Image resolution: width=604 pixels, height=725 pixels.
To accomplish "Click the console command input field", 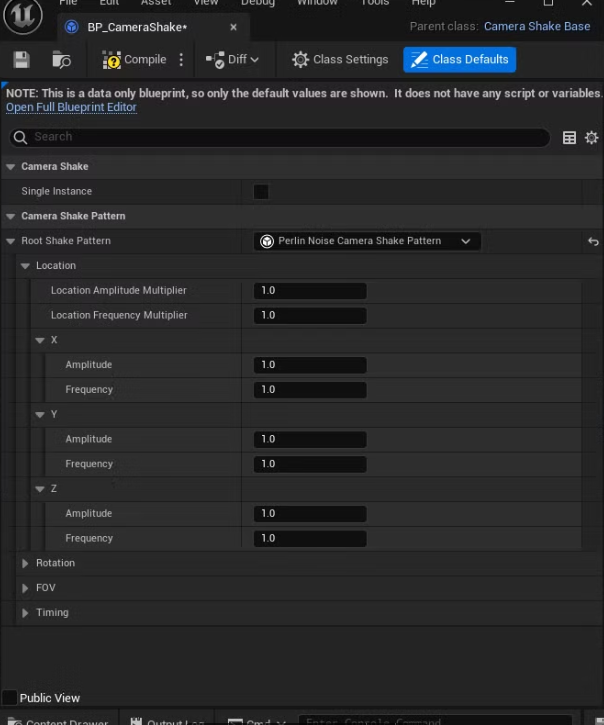I will [435, 720].
